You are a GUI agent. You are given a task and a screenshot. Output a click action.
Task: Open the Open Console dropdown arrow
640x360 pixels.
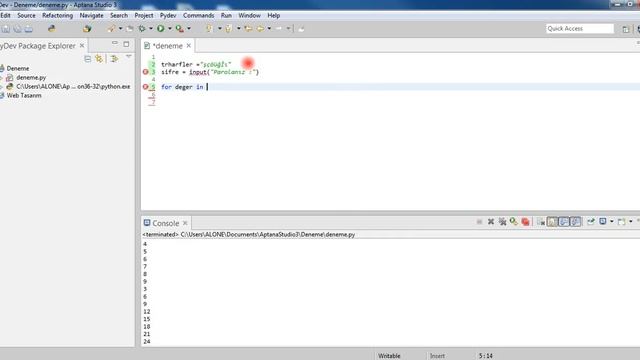pyautogui.click(x=631, y=222)
